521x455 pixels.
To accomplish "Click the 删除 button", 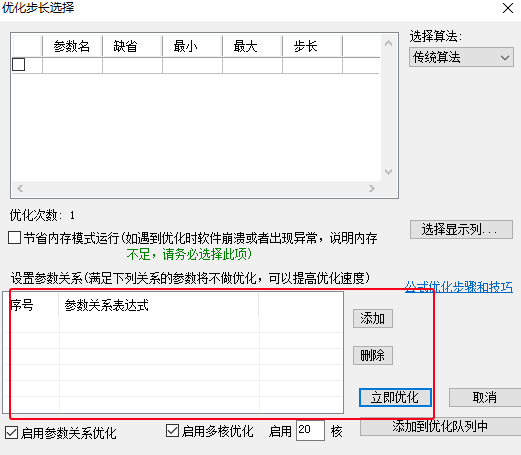I will click(x=373, y=355).
